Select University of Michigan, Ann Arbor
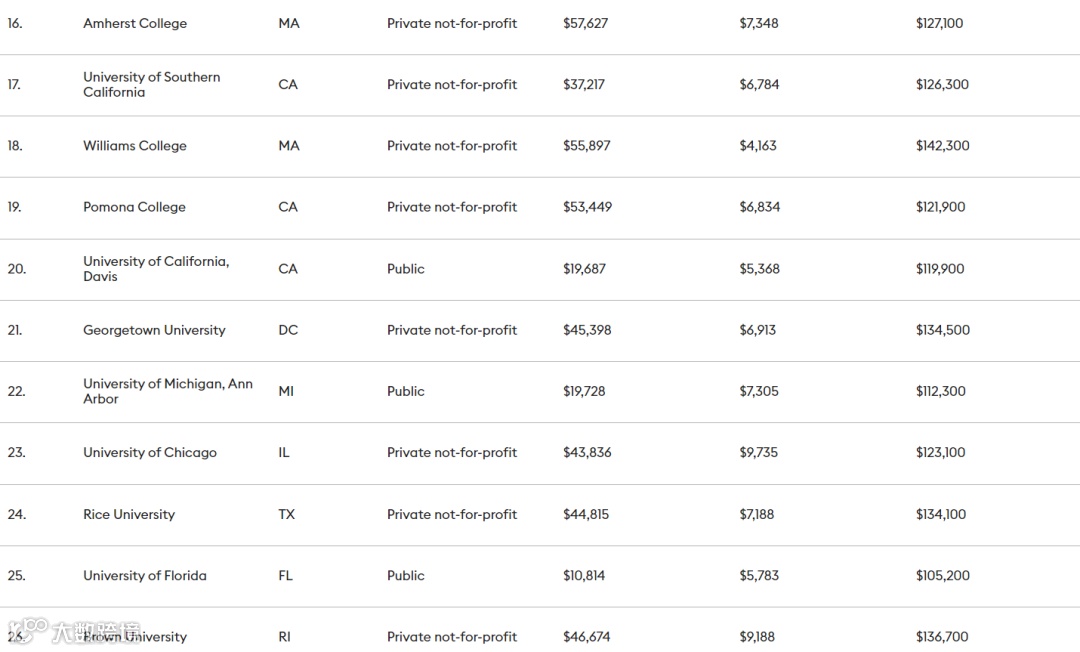This screenshot has height=652, width=1080. point(167,391)
